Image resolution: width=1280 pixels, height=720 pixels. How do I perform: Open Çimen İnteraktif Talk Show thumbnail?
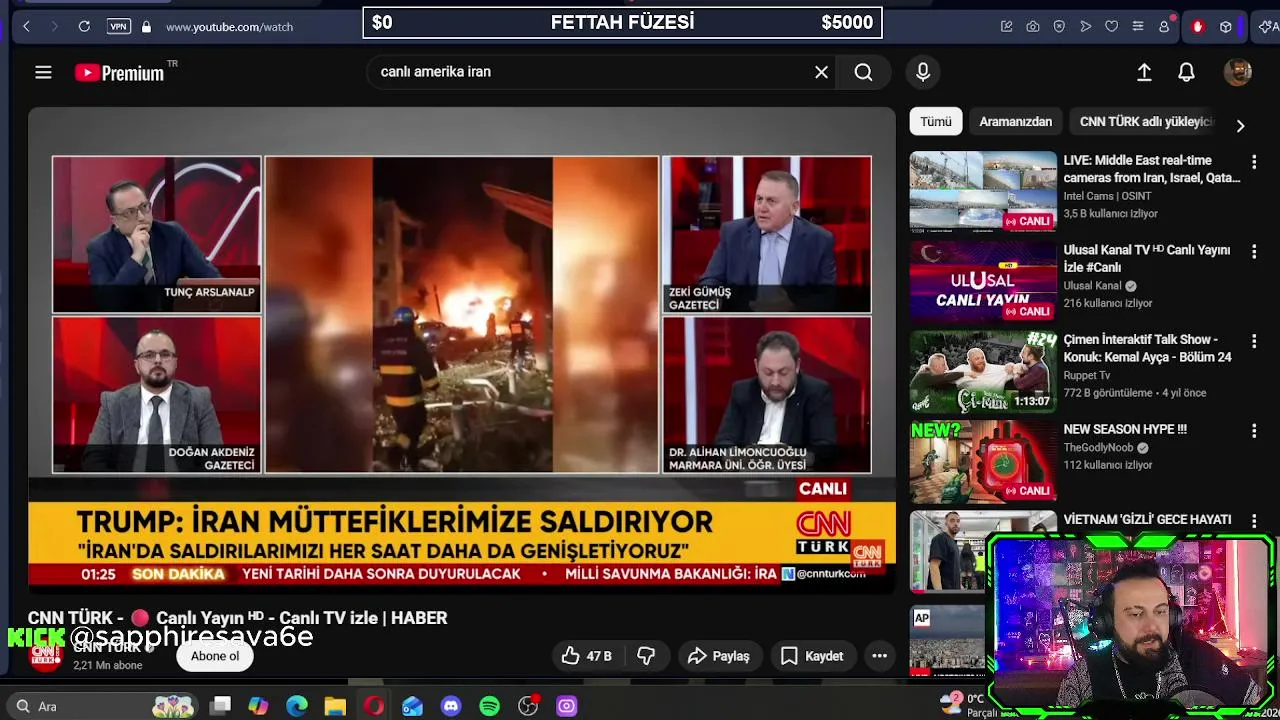point(983,371)
